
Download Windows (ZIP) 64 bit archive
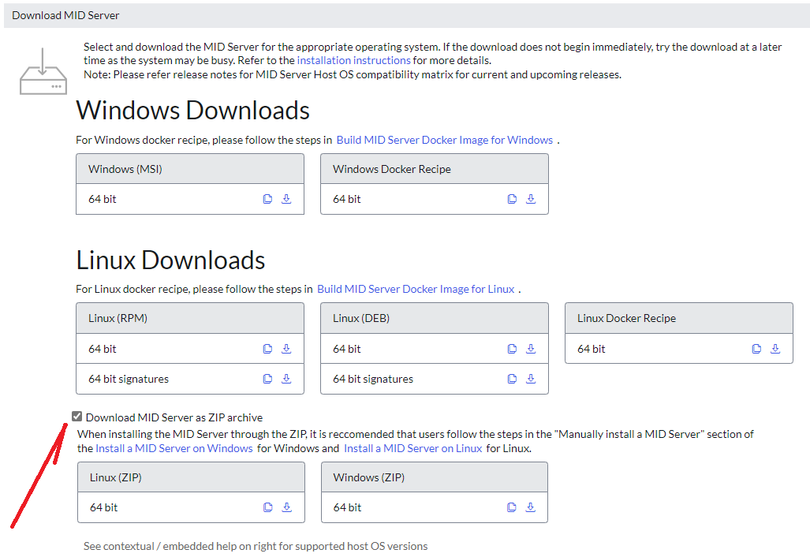click(531, 507)
